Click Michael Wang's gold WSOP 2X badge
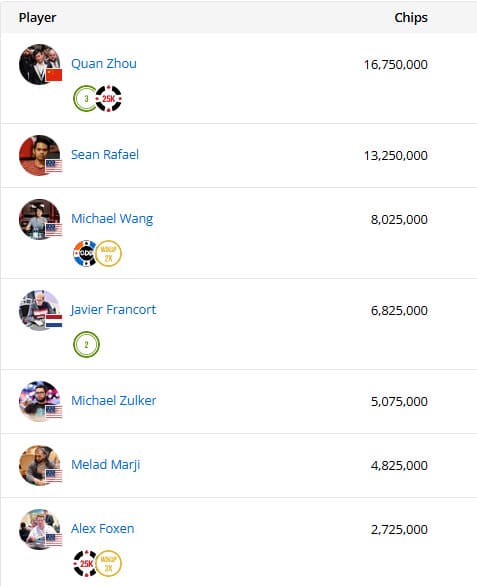Screen dimensions: 477x586 [x=108, y=253]
